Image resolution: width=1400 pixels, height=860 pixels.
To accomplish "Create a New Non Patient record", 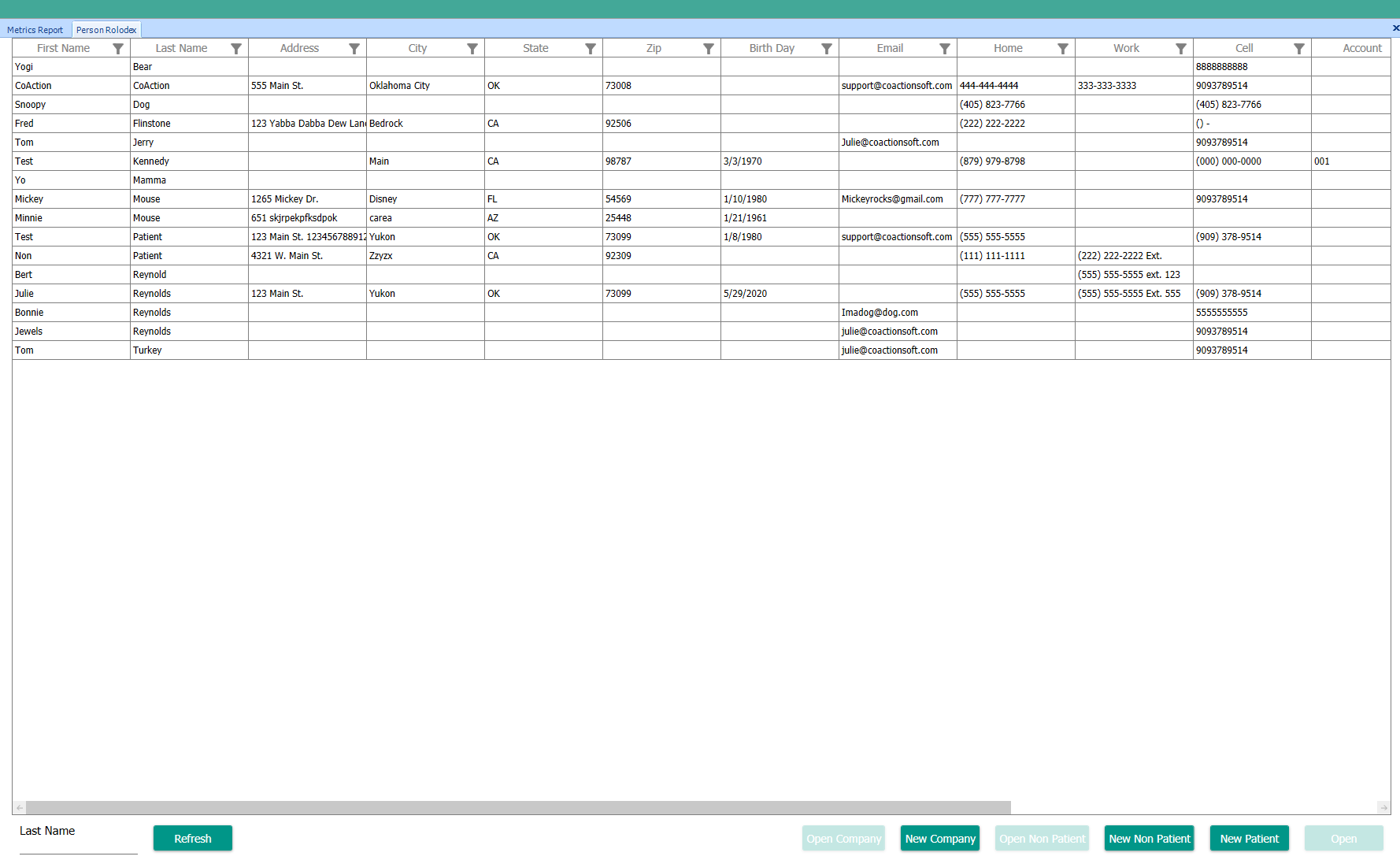I will (x=1149, y=839).
